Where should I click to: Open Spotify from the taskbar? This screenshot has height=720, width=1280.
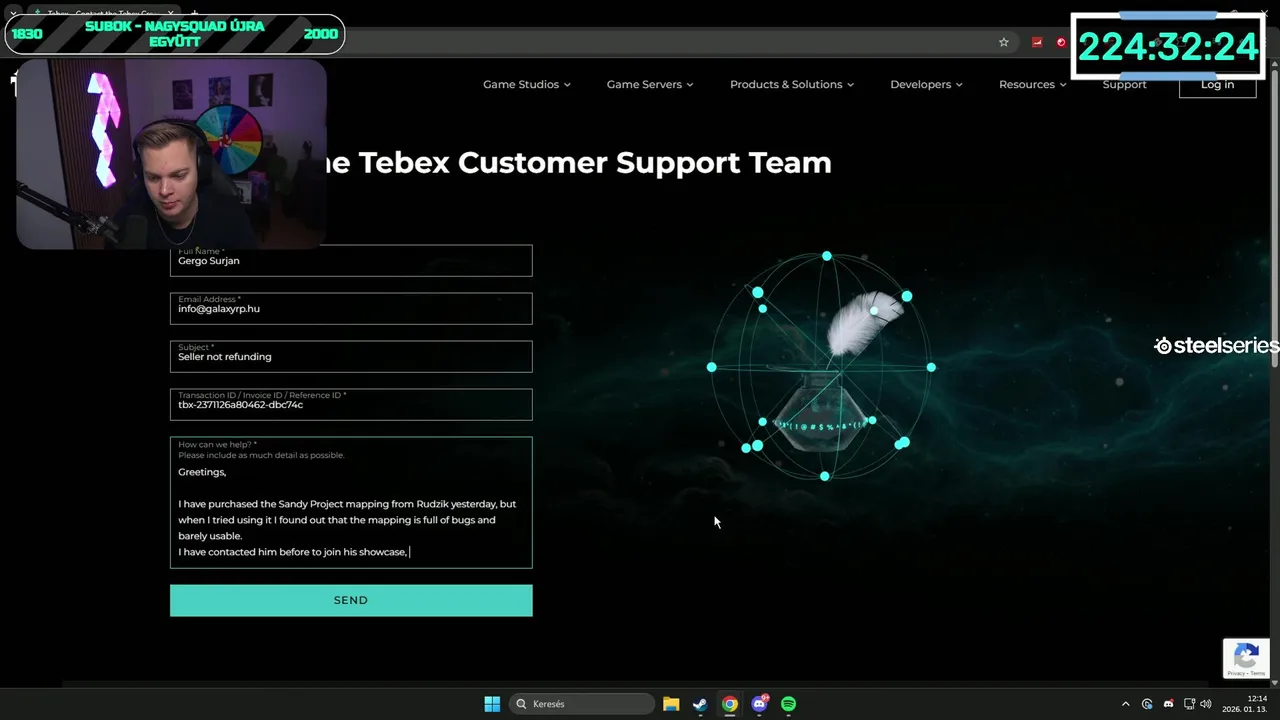pos(789,704)
